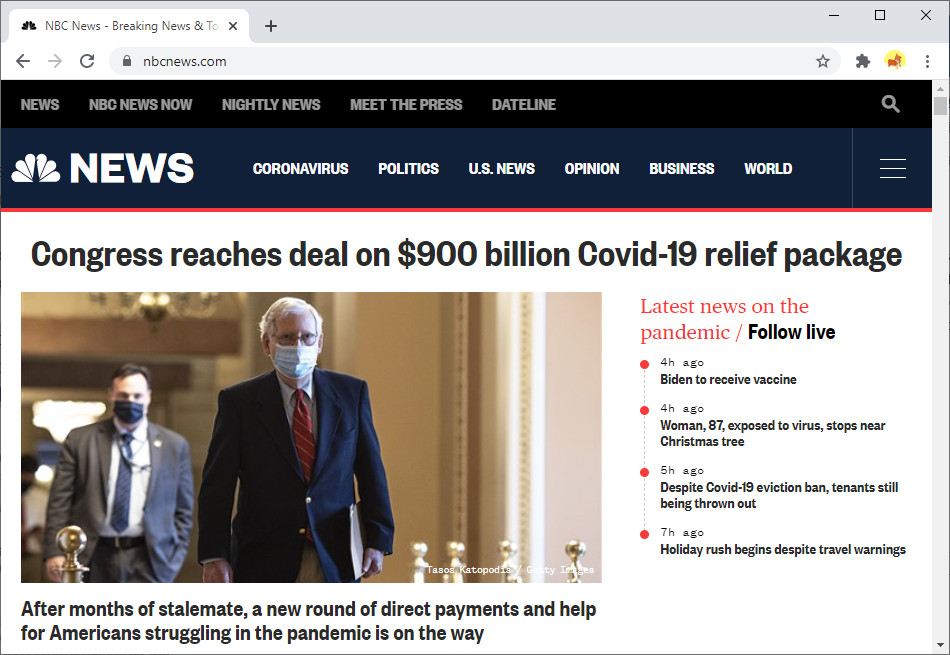Go to the U.S. NEWS section

coord(502,168)
